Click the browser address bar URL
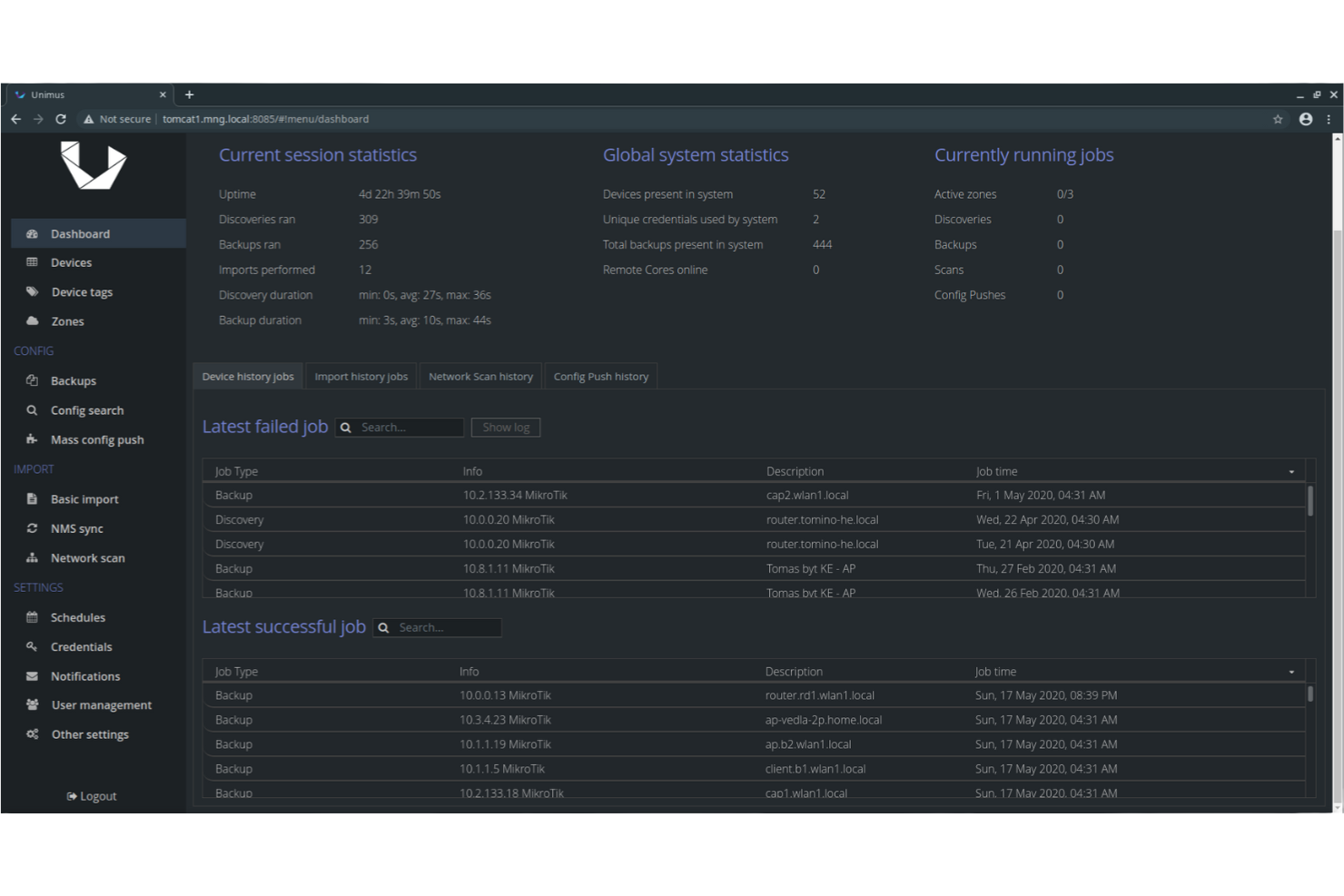Image resolution: width=1344 pixels, height=896 pixels. point(265,119)
